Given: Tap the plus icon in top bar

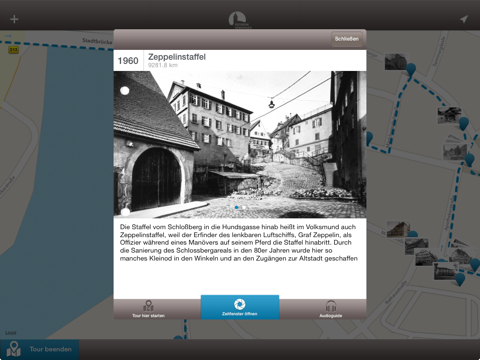Looking at the screenshot, I should click(14, 19).
